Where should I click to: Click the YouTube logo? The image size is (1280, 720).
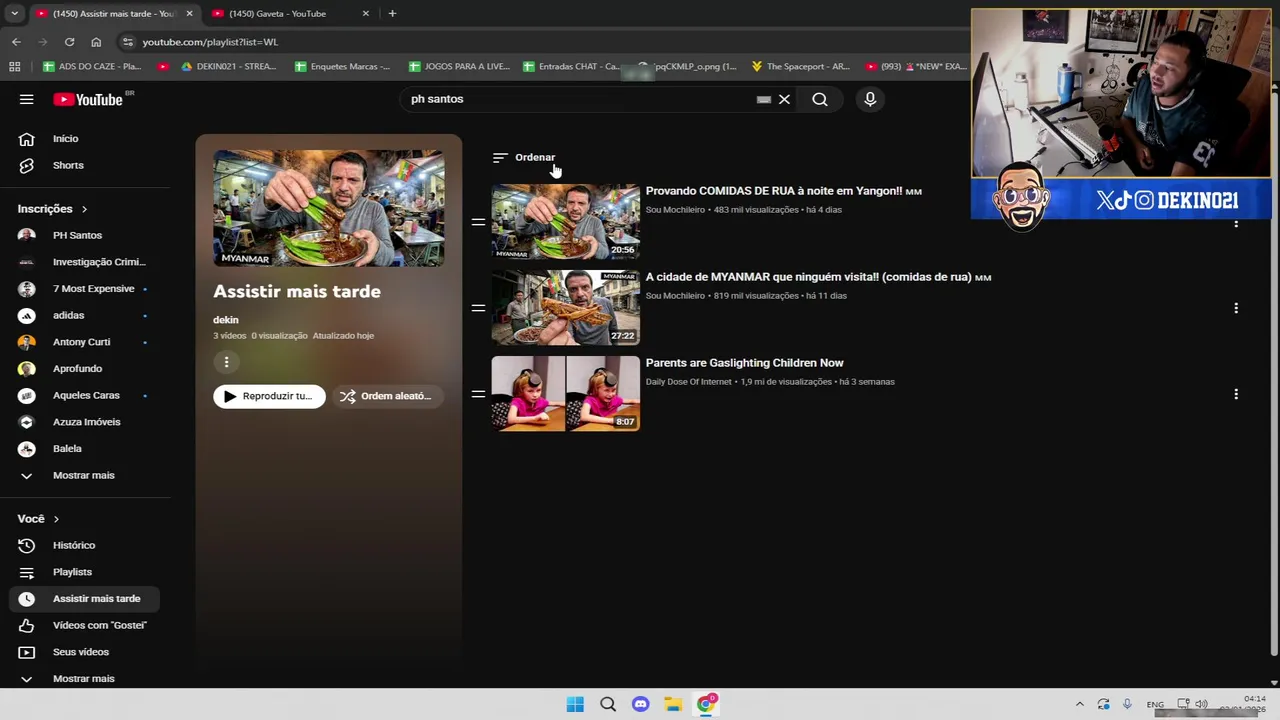click(88, 99)
